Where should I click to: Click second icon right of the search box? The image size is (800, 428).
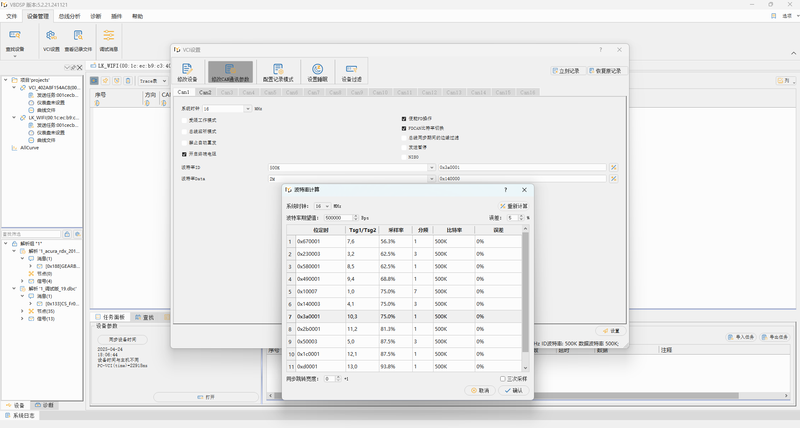click(x=78, y=234)
